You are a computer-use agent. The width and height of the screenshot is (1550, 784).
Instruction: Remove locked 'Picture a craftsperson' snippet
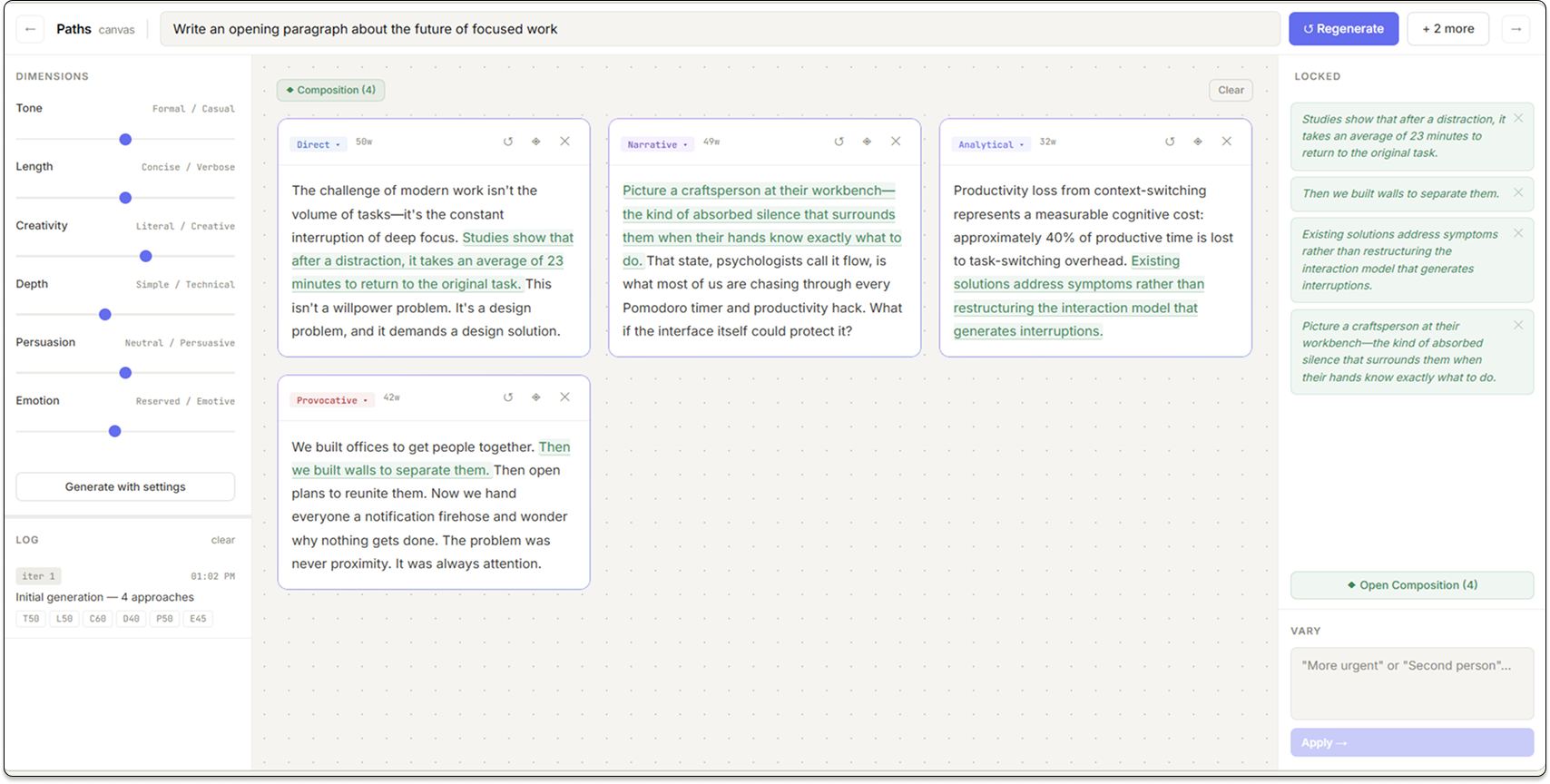[x=1518, y=325]
